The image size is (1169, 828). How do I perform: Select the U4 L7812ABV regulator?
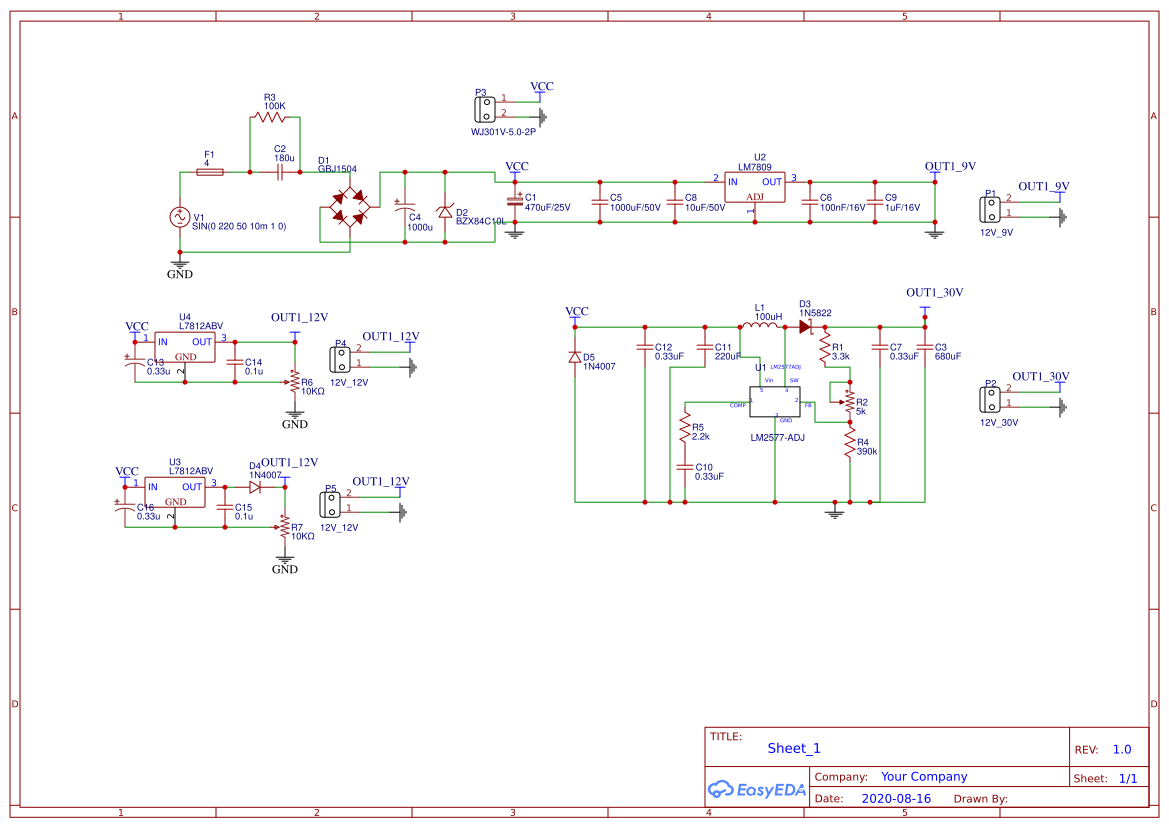182,347
